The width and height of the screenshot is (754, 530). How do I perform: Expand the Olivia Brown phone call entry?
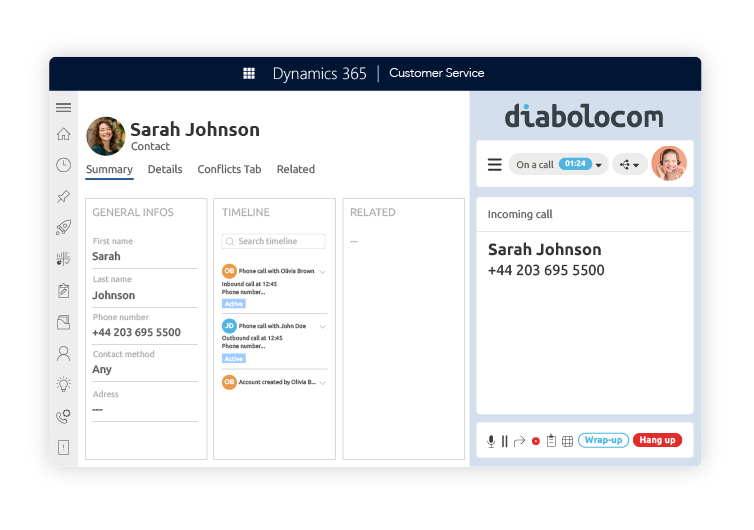pos(322,271)
